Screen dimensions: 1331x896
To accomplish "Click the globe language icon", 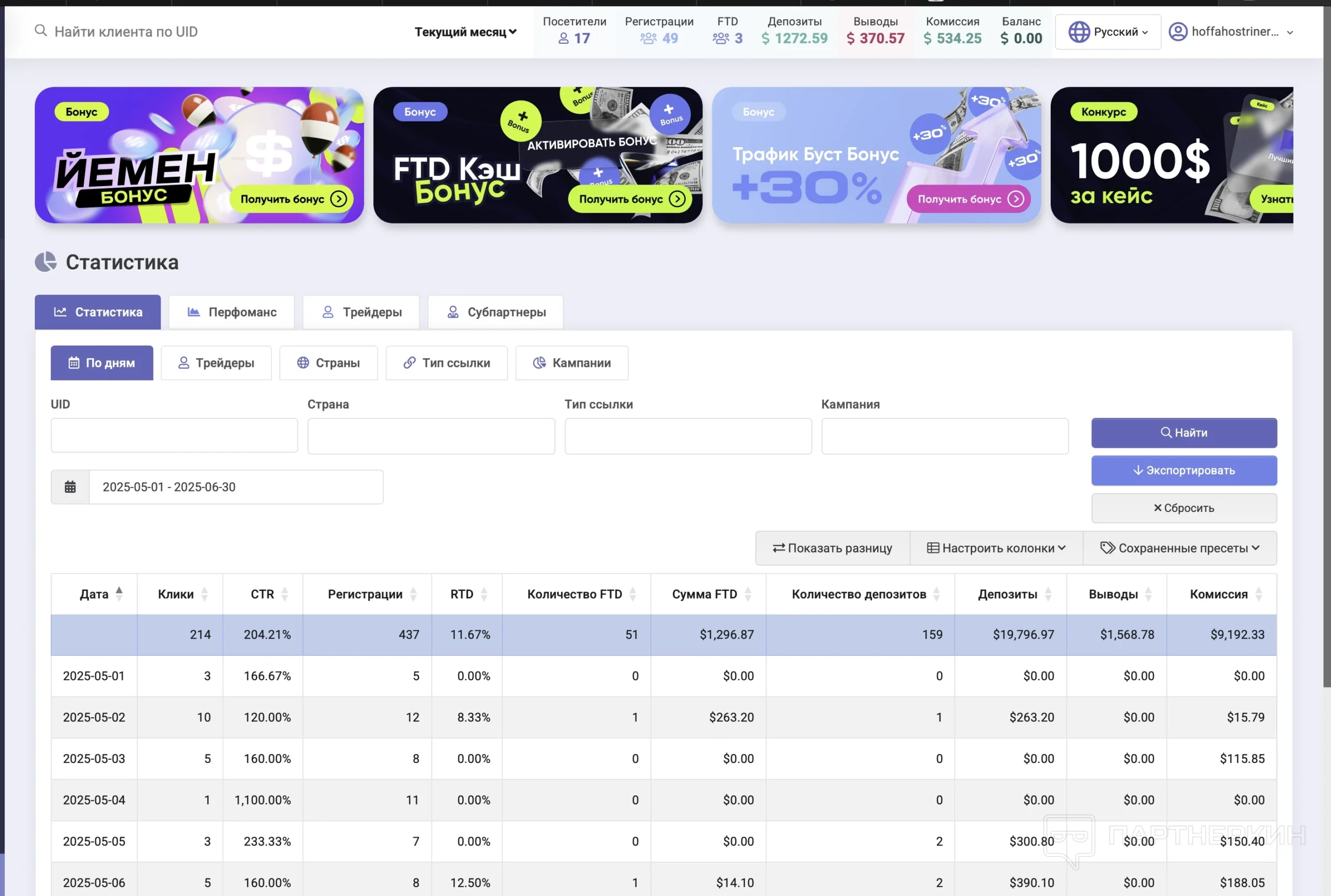I will pyautogui.click(x=1078, y=31).
